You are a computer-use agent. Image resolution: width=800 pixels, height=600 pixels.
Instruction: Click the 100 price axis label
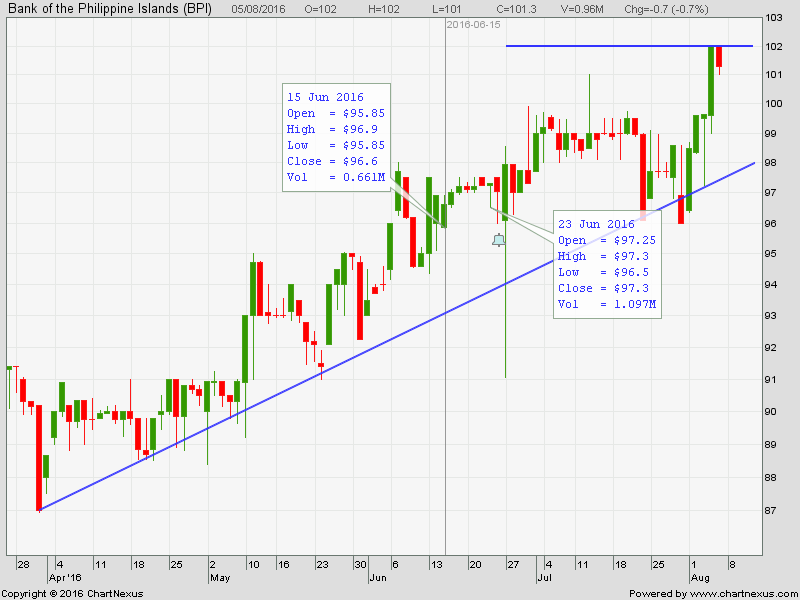[x=774, y=104]
